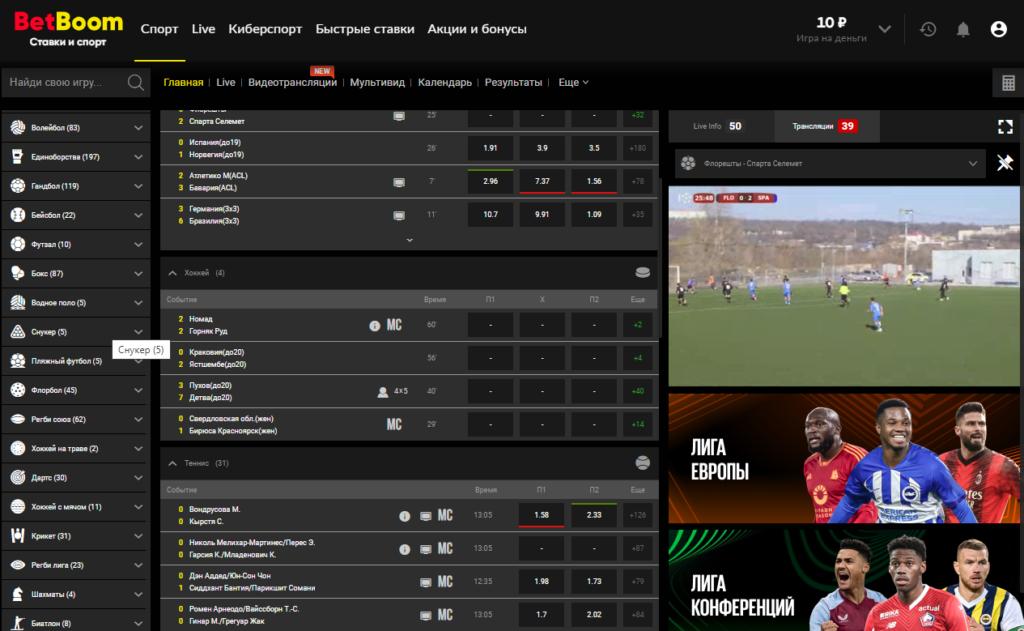Viewport: 1024px width, 631px height.
Task: Expand the Волейбол (83) category
Action: 138,128
